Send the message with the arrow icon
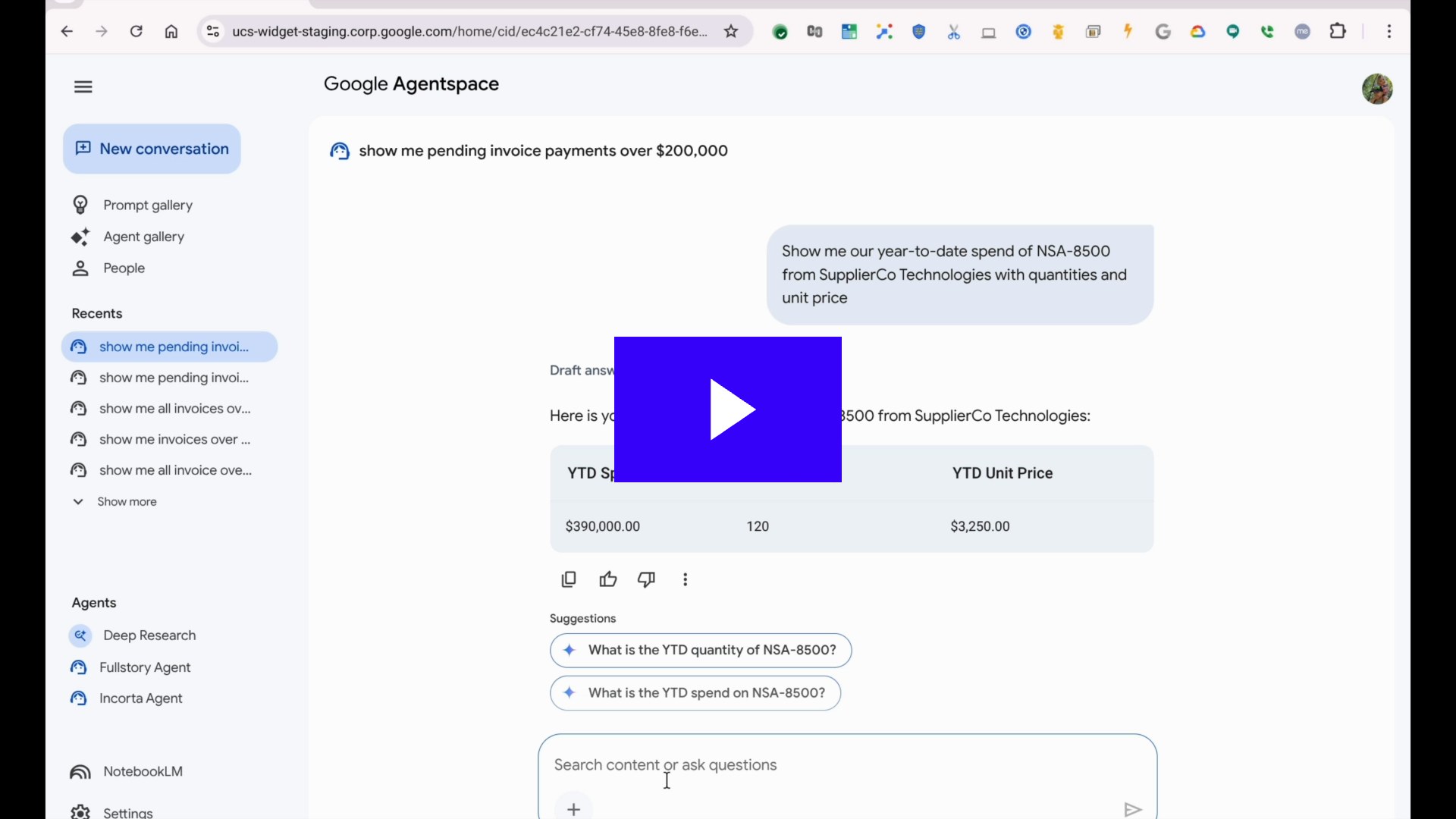 pos(1133,810)
